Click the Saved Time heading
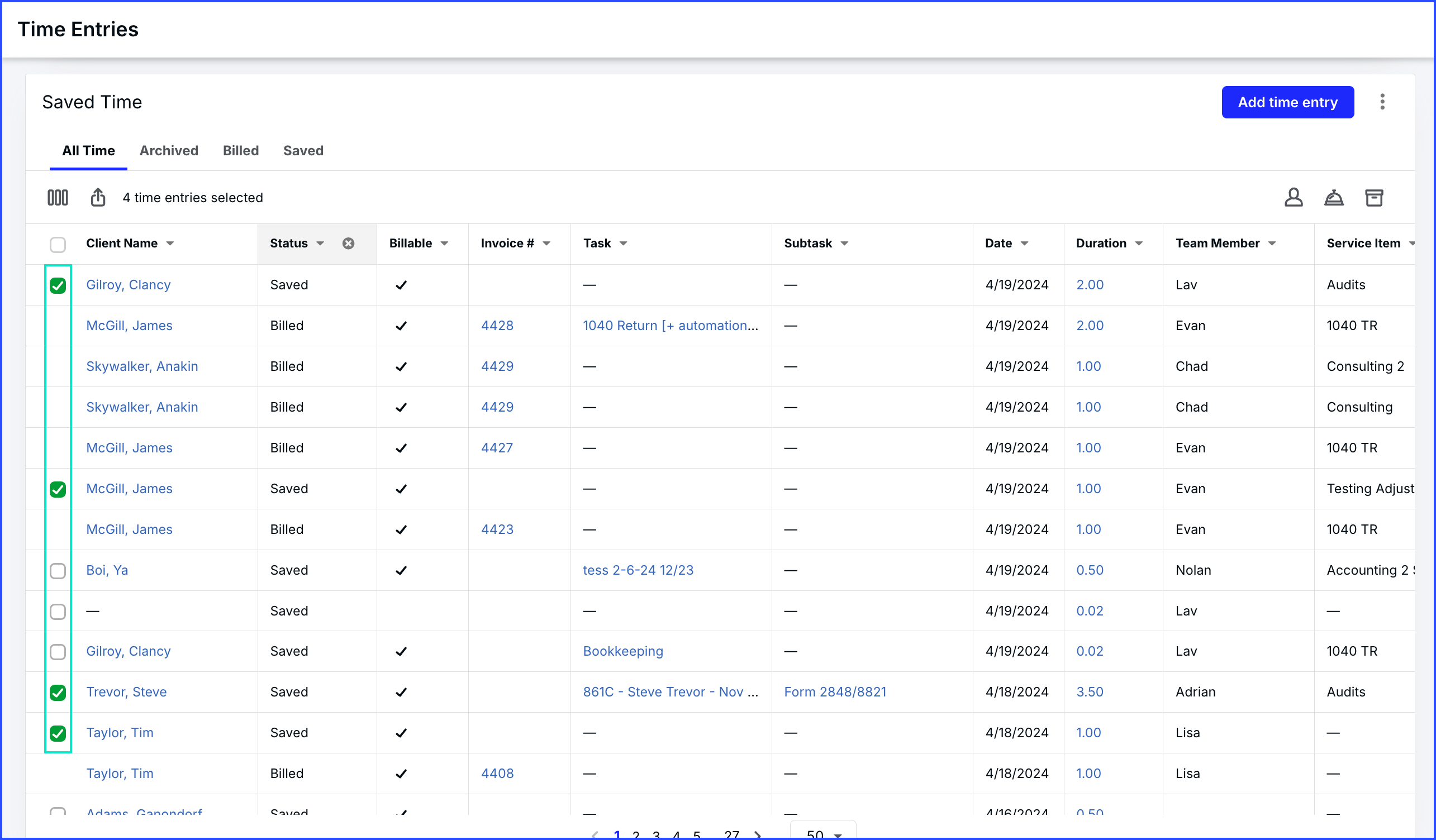This screenshot has width=1436, height=840. (x=92, y=103)
